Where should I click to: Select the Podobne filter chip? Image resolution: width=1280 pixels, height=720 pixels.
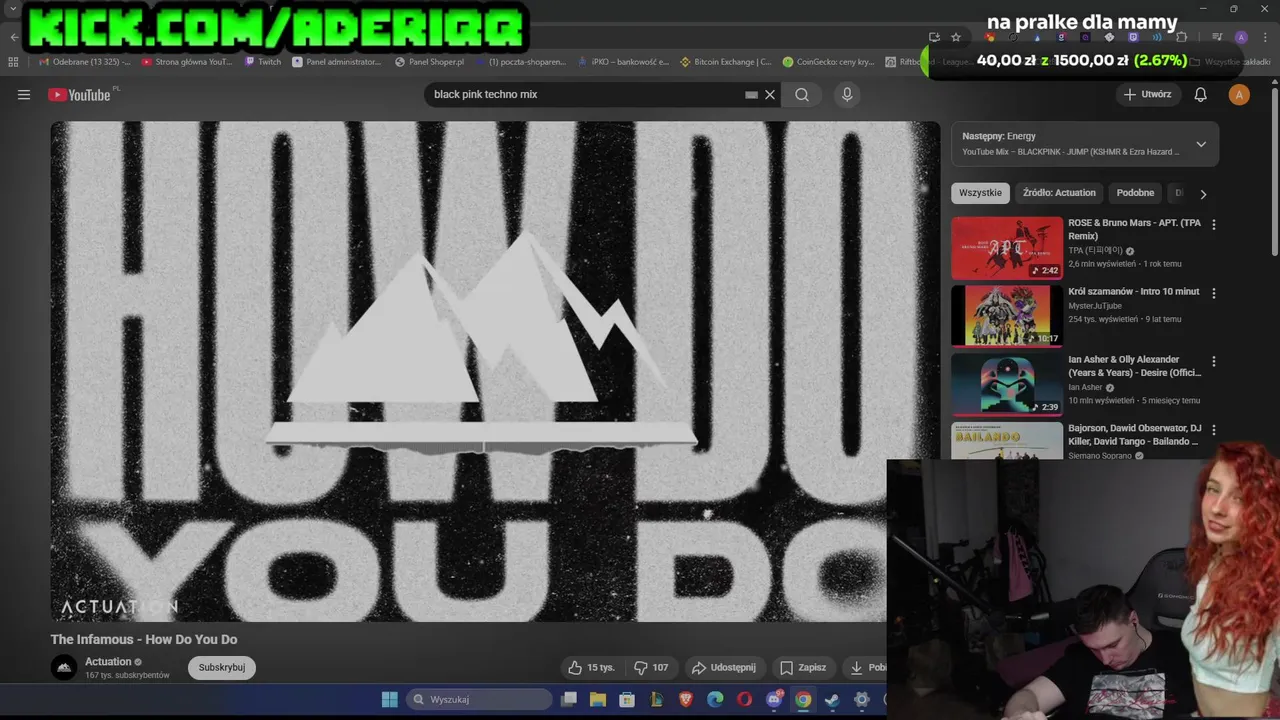coord(1135,193)
